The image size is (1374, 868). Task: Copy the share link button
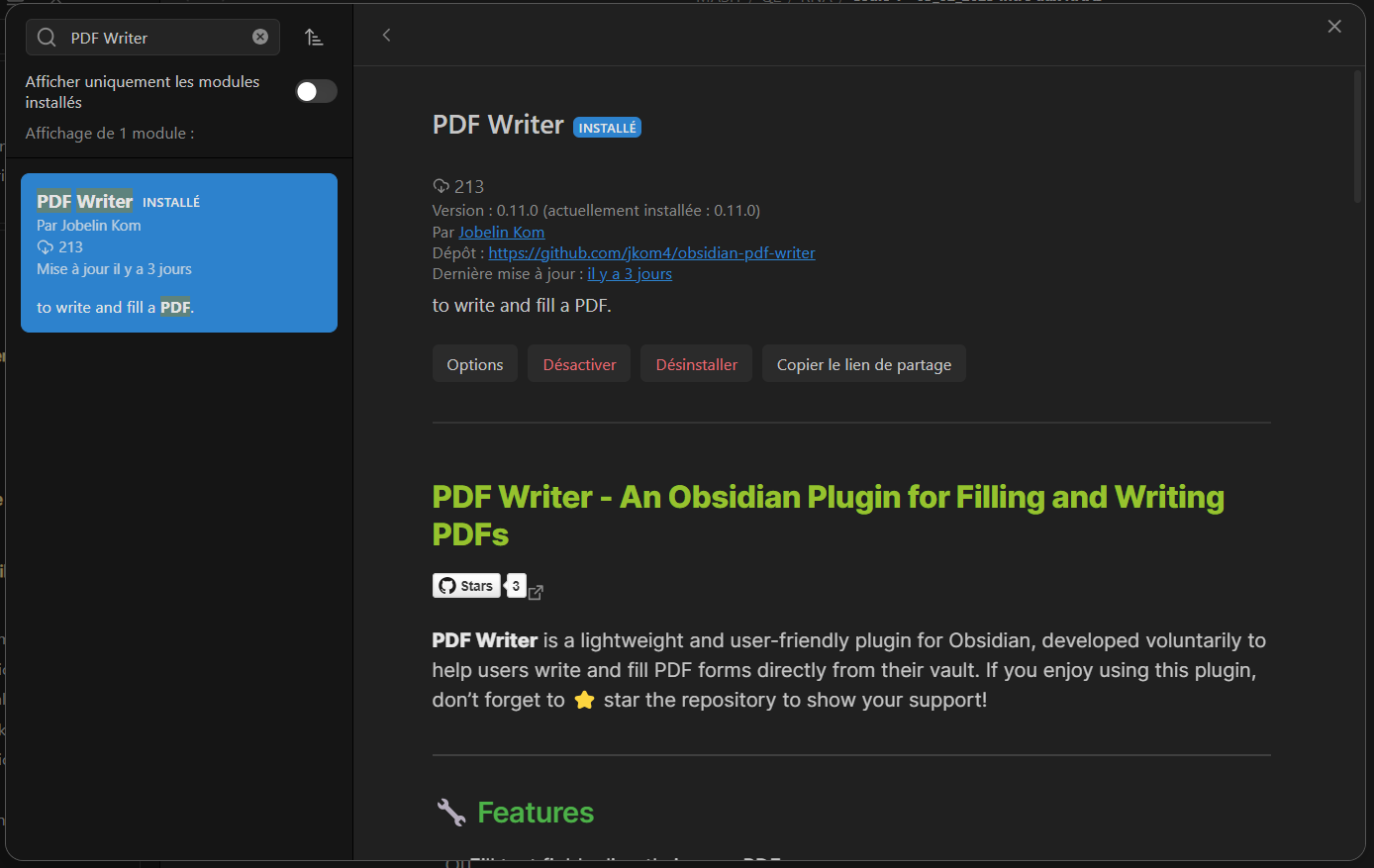pyautogui.click(x=864, y=364)
